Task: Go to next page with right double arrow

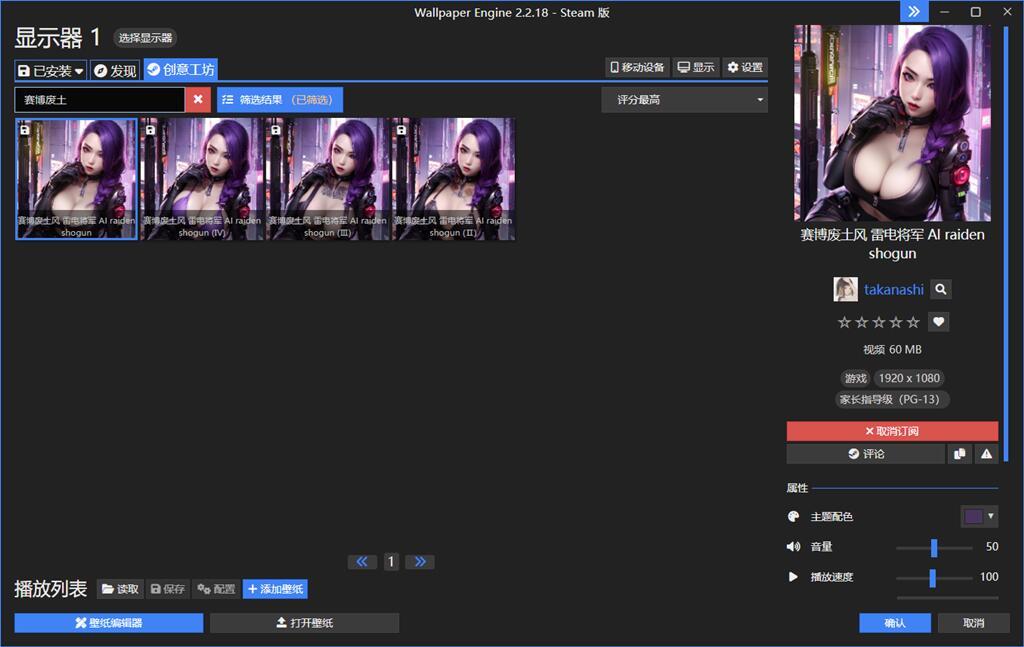Action: tap(420, 561)
